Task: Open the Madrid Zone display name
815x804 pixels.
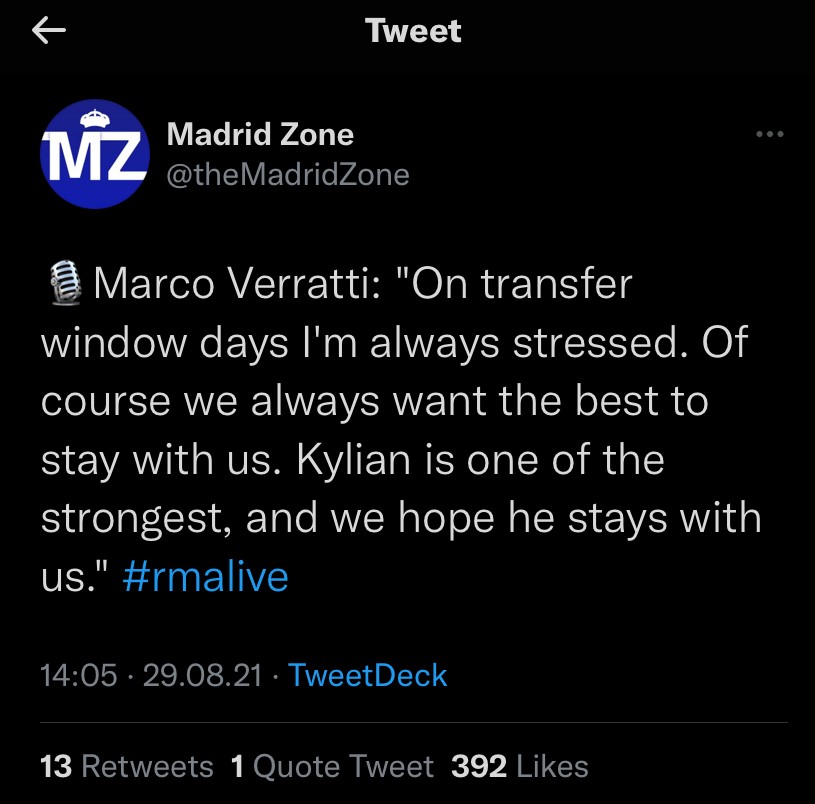Action: click(260, 133)
